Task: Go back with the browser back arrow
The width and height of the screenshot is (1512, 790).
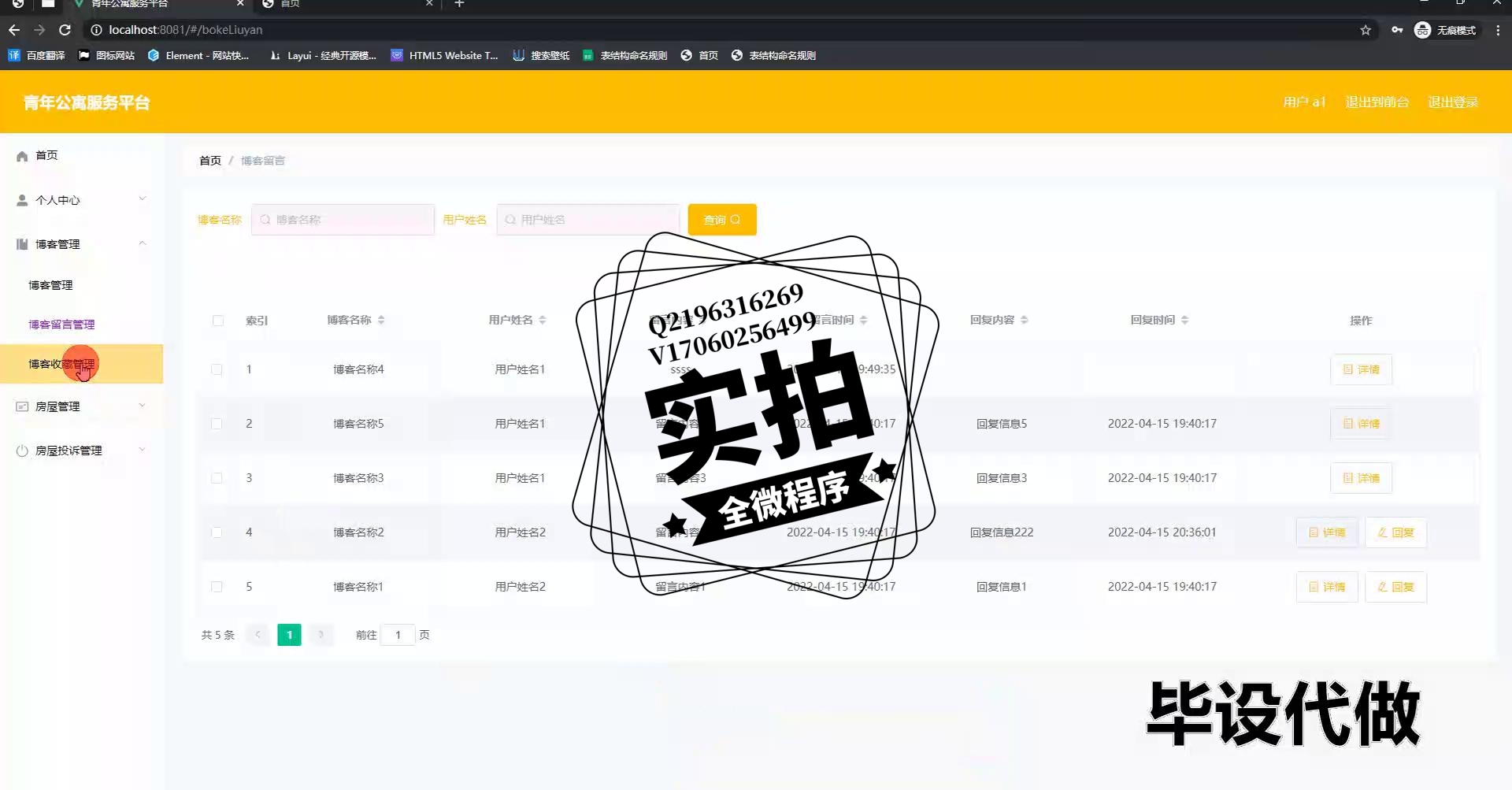Action: (14, 30)
